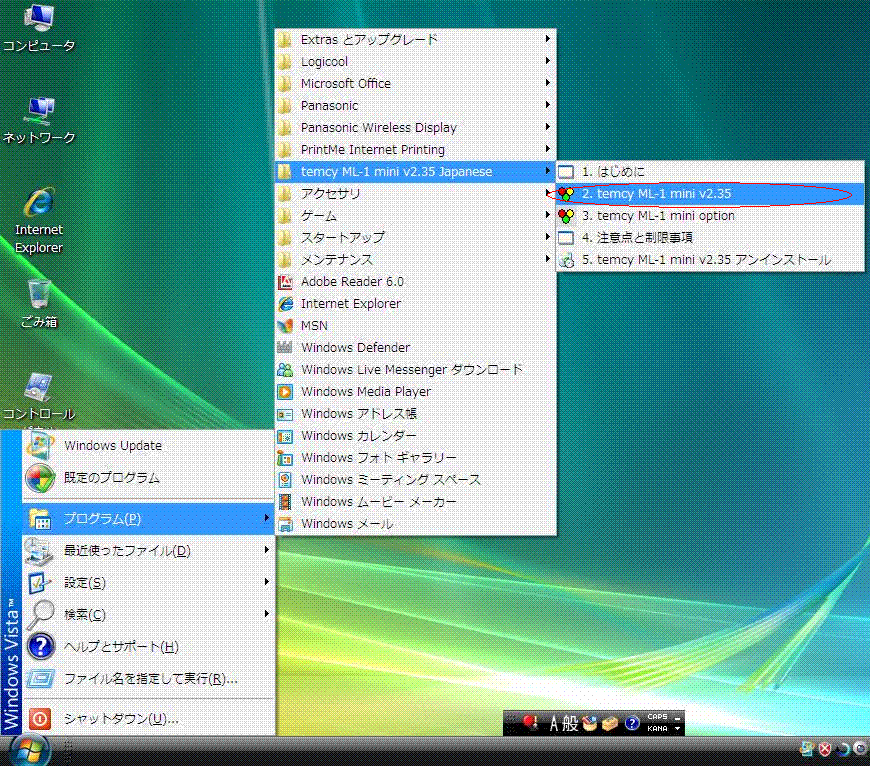Launch 2. temcy ML-1 mini v2.35
This screenshot has height=766, width=870.
(x=710, y=194)
